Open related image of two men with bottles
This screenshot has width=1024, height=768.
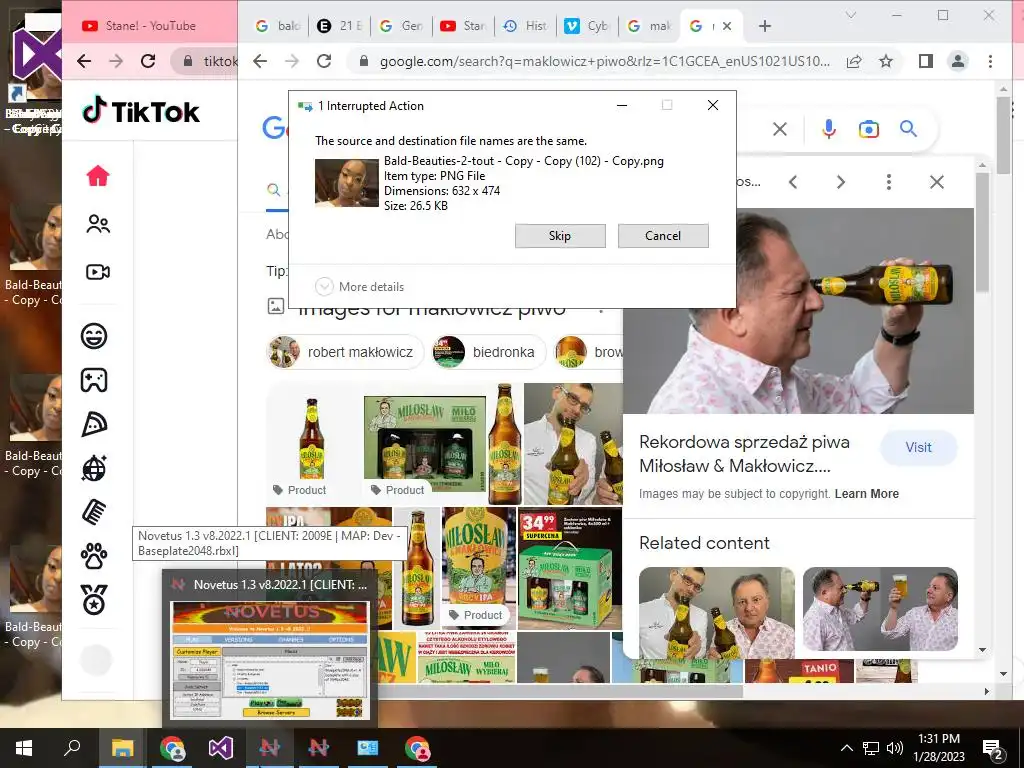click(716, 613)
